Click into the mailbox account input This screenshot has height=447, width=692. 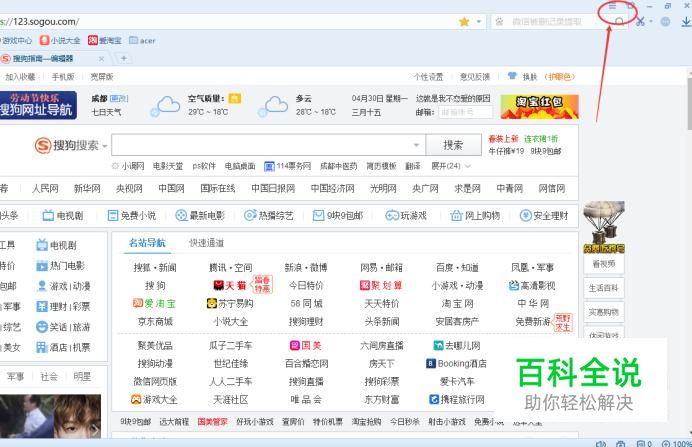(466, 112)
